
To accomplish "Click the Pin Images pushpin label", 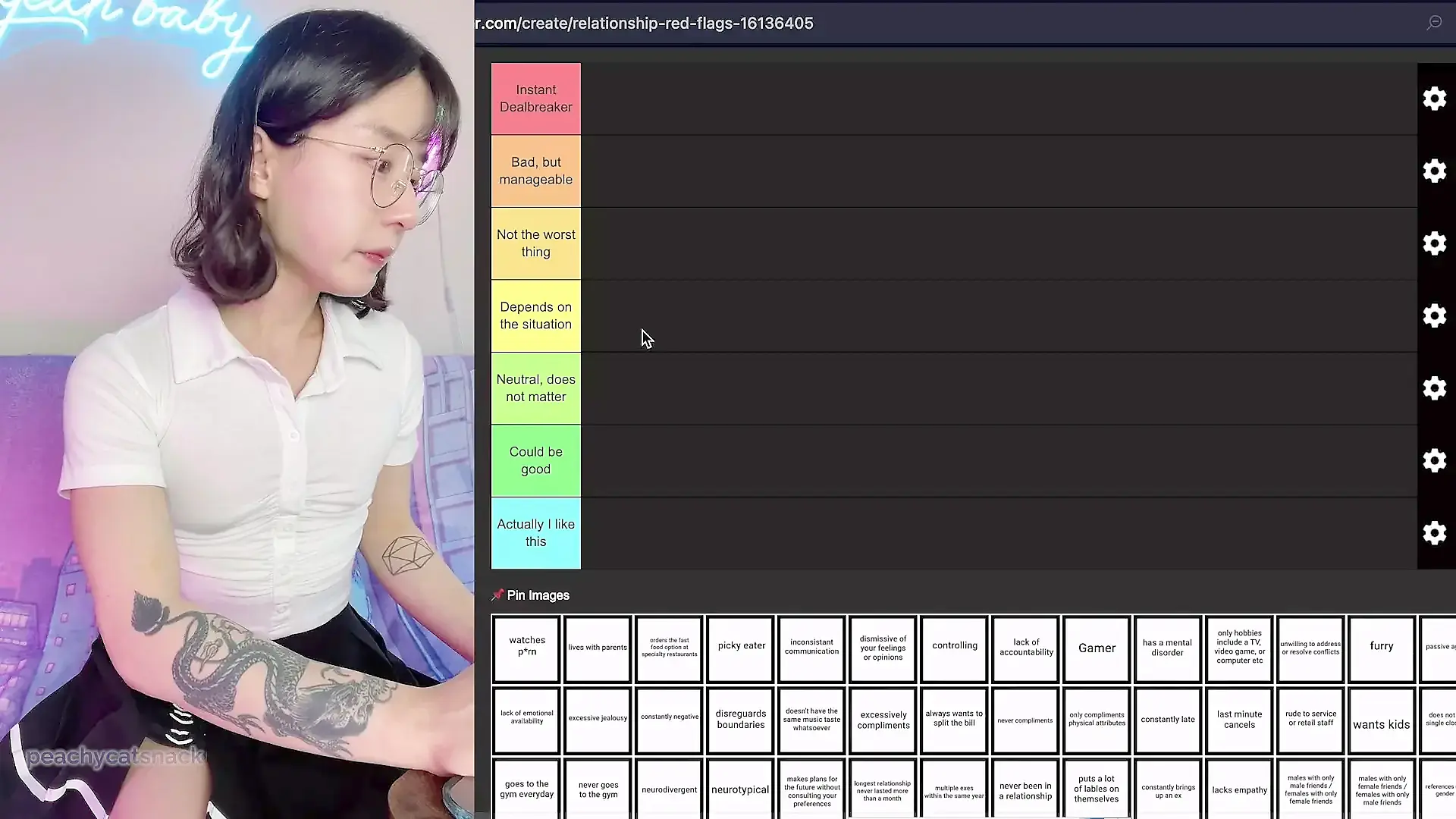I will pos(531,595).
